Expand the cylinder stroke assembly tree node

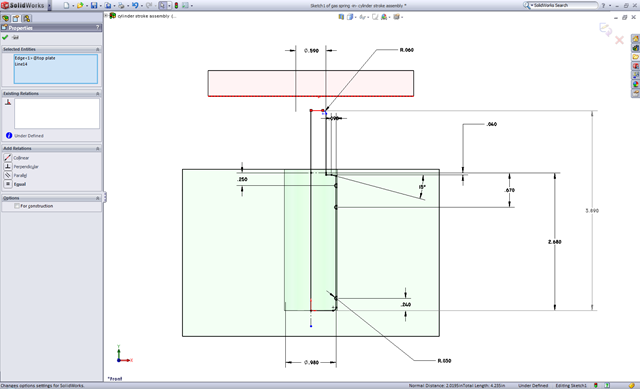point(106,16)
